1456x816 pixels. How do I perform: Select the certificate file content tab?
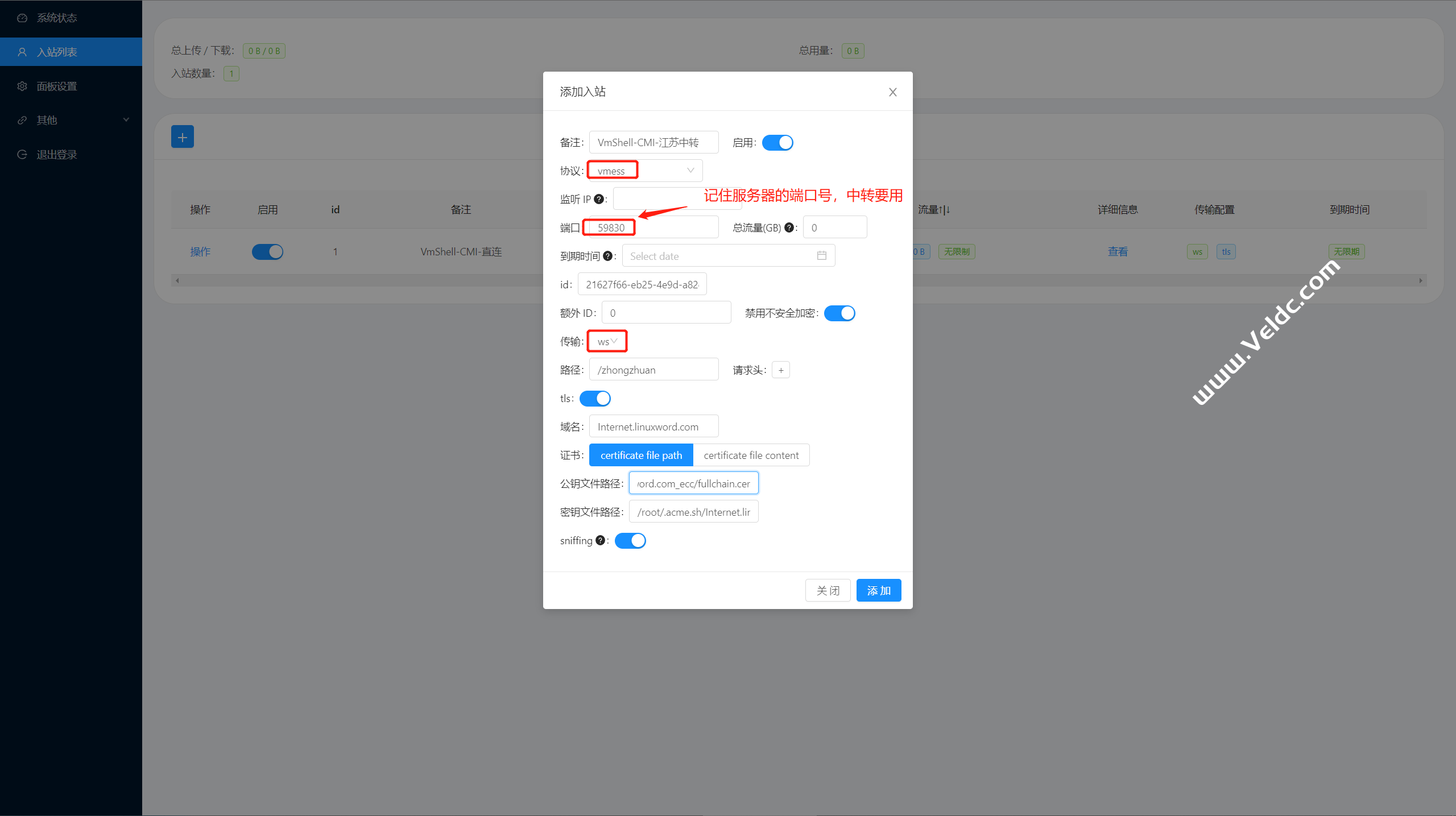(x=751, y=455)
